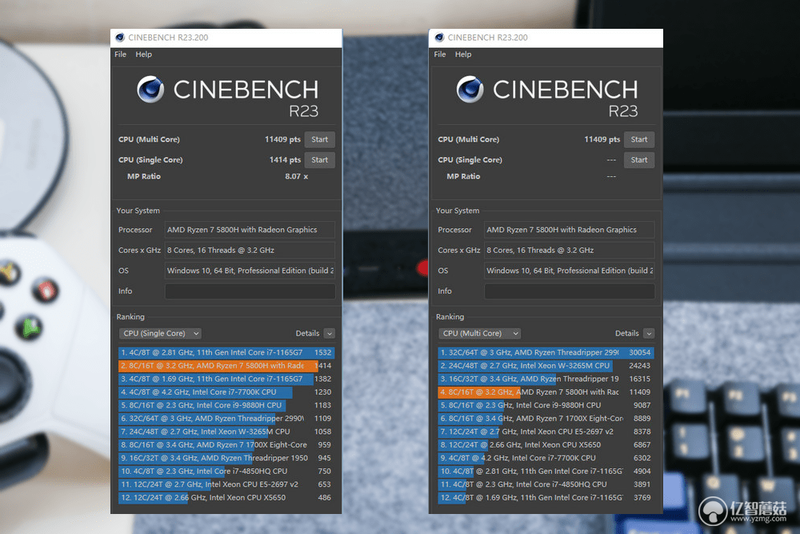Select Xeon E5-2697 v2 row scoring 653
Image resolution: width=800 pixels, height=534 pixels.
(x=226, y=485)
